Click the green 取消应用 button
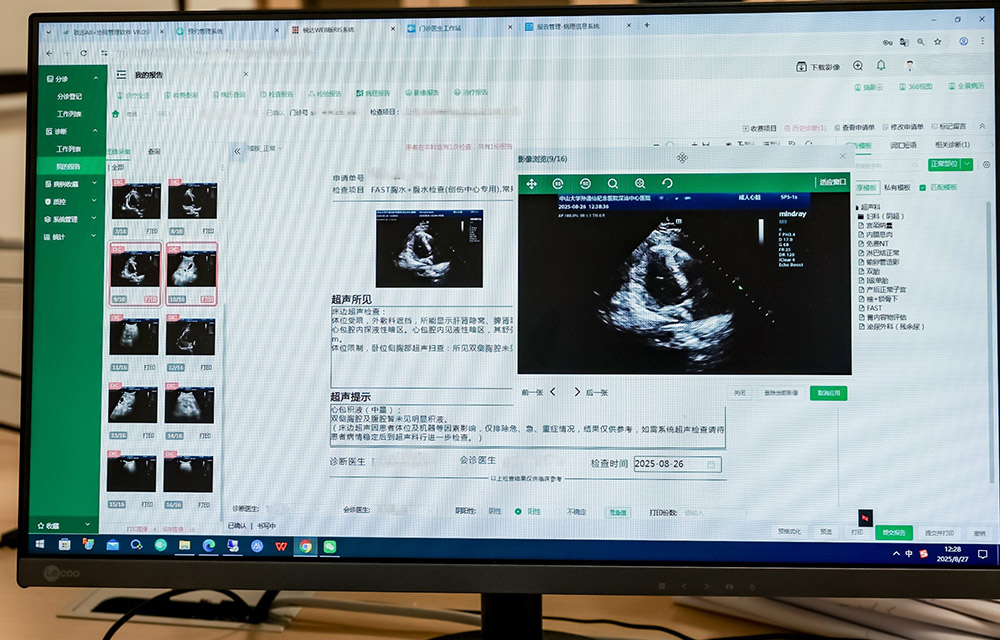1000x640 pixels. (x=828, y=393)
